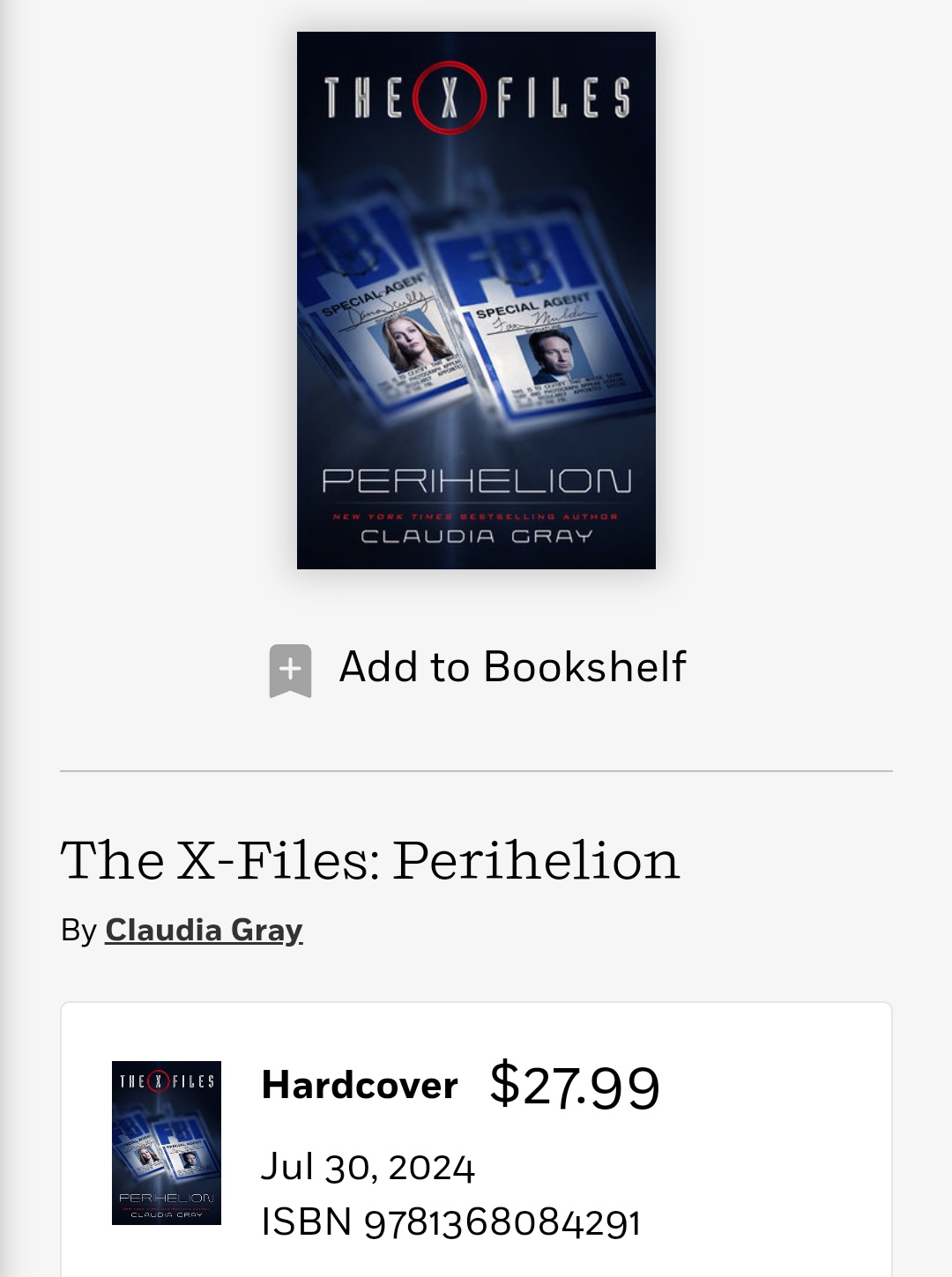Select the ISBN 9781368084291 text
Viewport: 952px width, 1277px height.
(451, 1222)
